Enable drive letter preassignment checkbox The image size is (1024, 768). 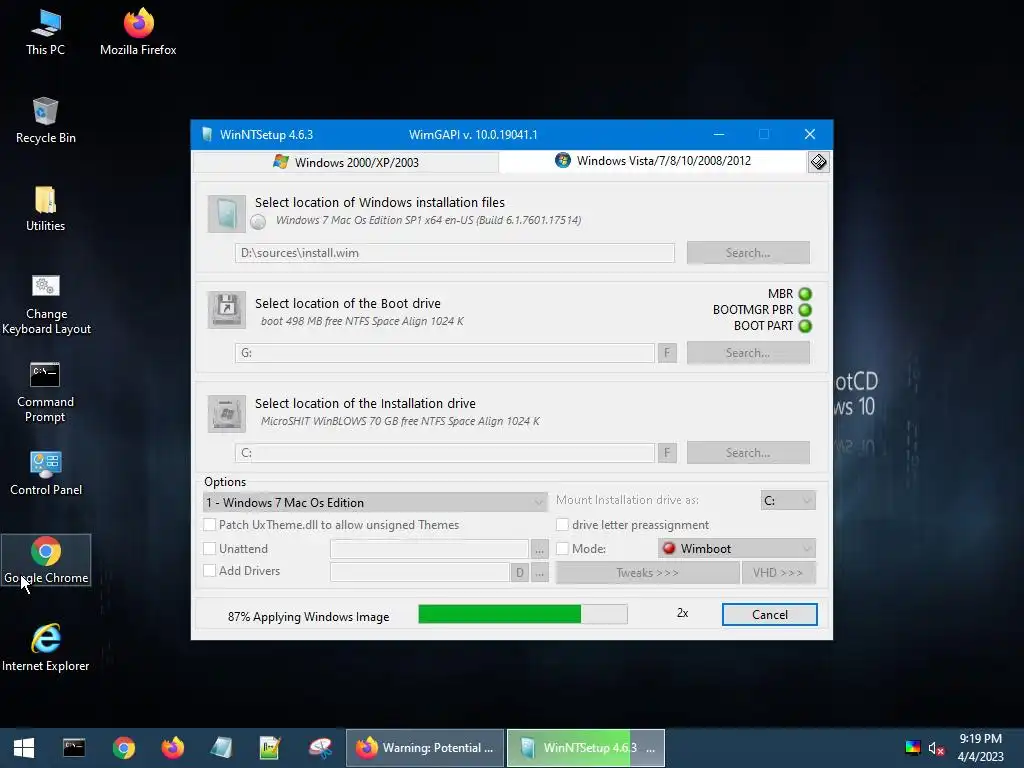coord(562,524)
